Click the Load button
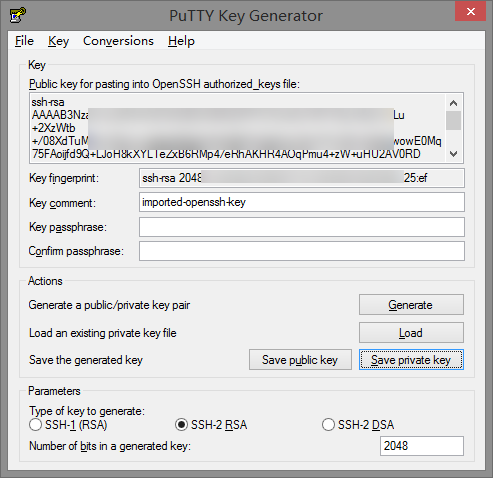 pos(411,332)
